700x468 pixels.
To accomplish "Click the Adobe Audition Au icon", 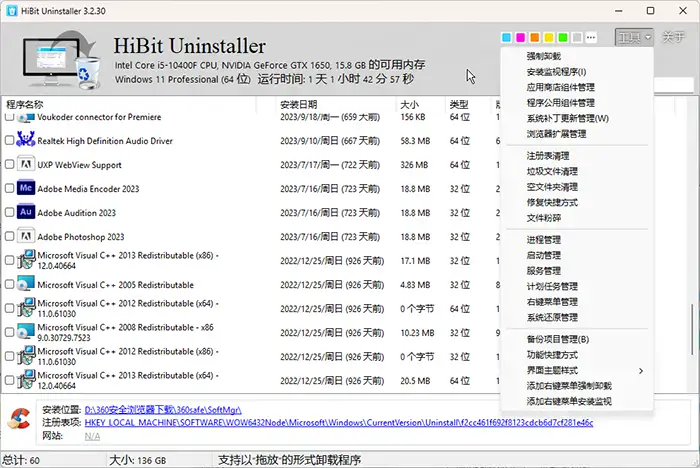I will click(25, 212).
